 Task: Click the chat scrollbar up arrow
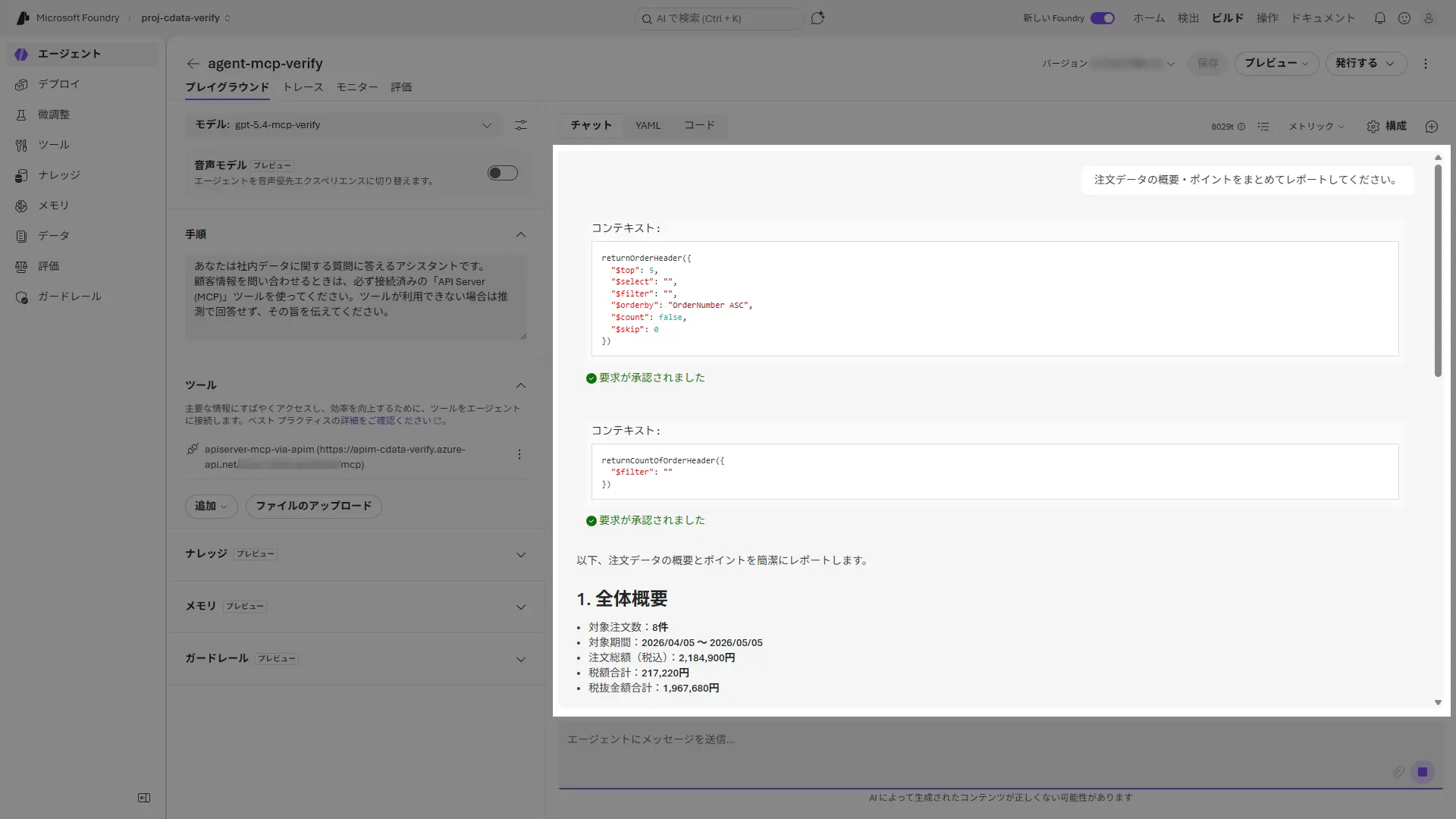1438,158
